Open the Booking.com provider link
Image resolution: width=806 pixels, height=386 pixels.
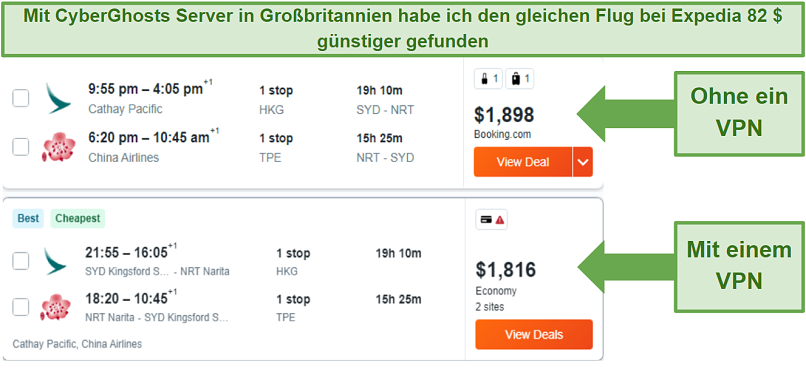[x=502, y=135]
